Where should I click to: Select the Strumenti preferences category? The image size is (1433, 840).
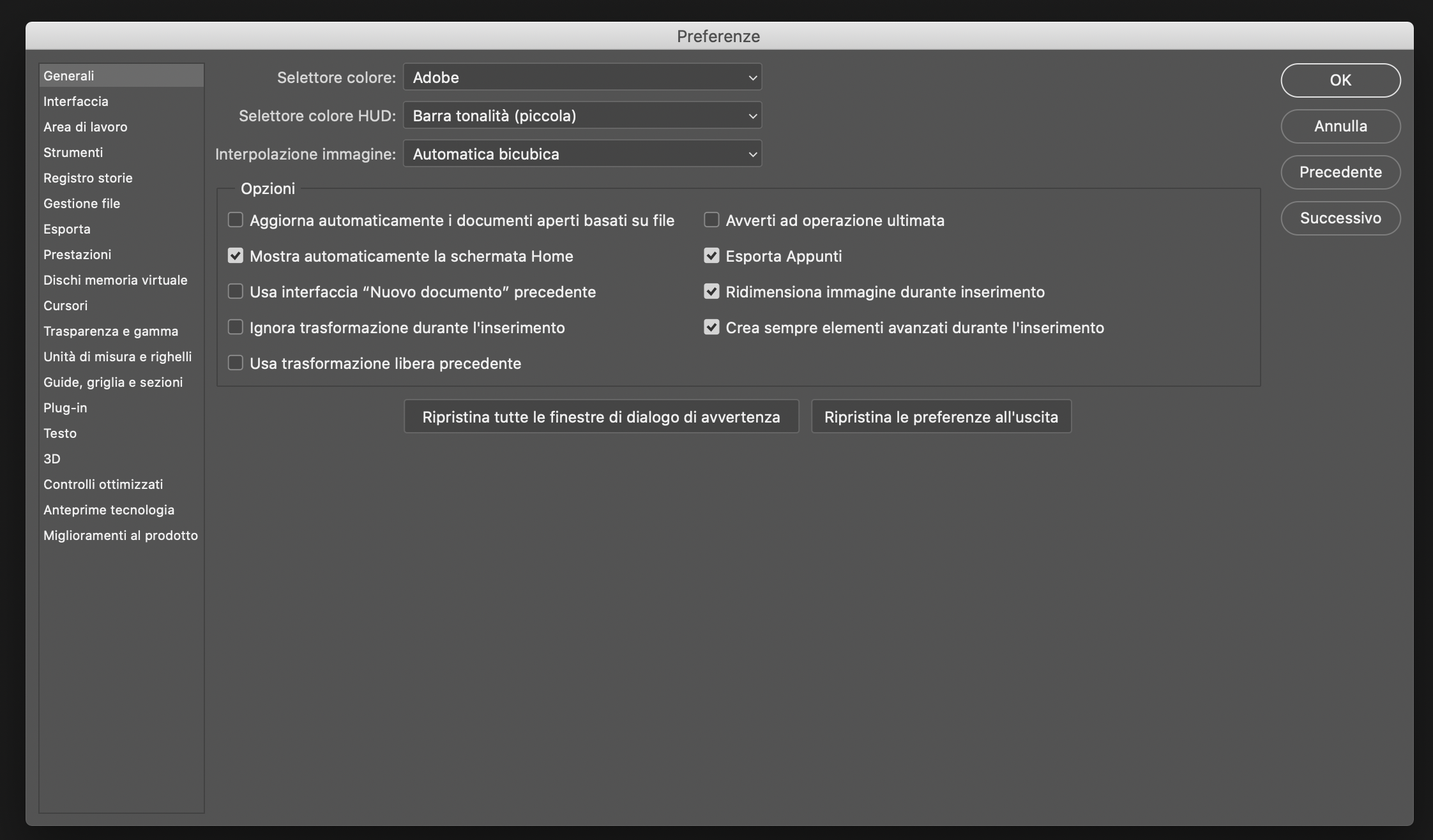click(73, 152)
